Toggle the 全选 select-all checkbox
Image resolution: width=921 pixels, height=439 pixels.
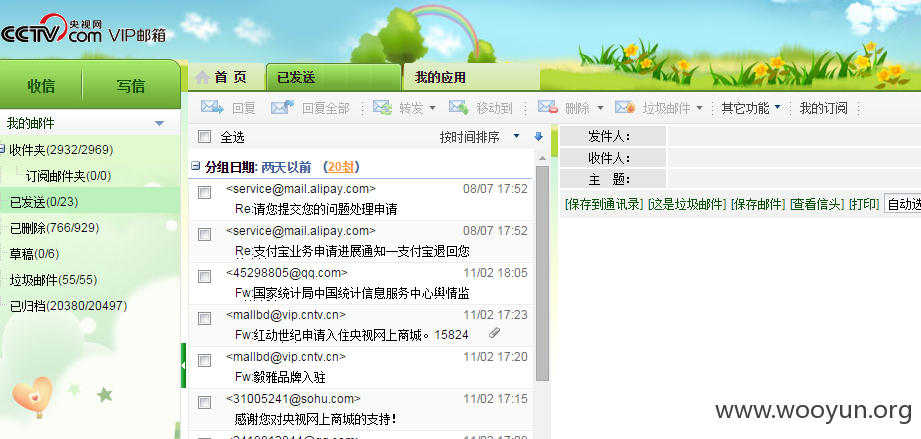(204, 137)
